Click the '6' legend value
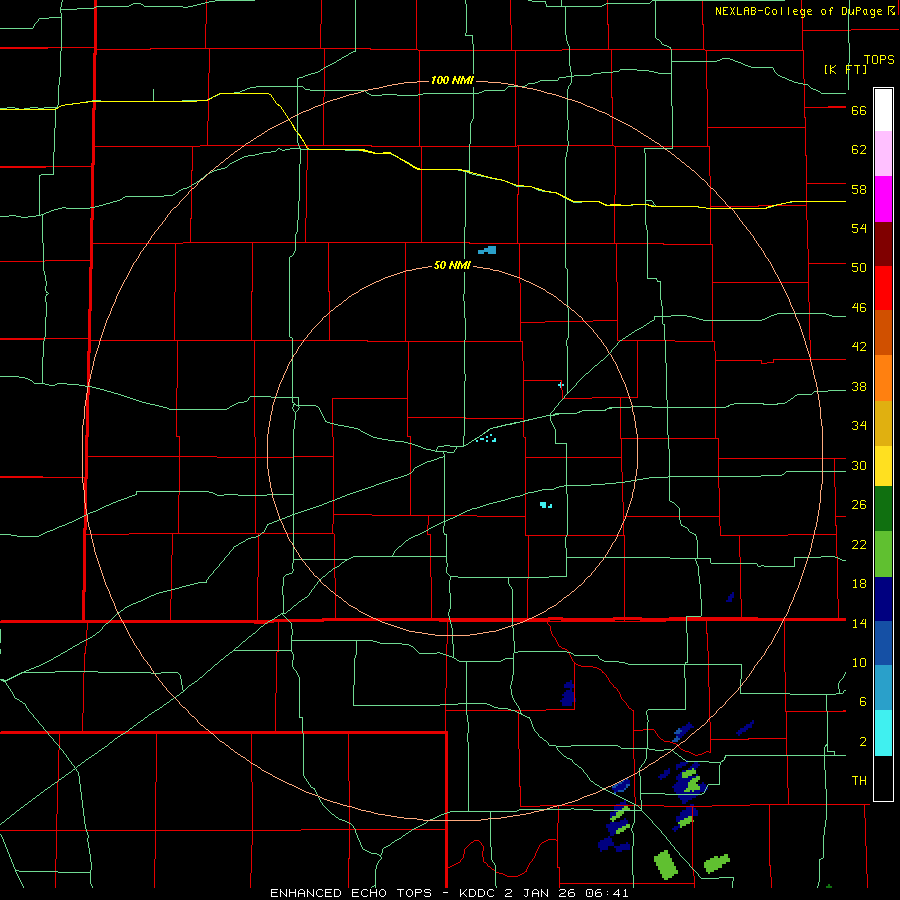The height and width of the screenshot is (900, 900). (x=863, y=701)
